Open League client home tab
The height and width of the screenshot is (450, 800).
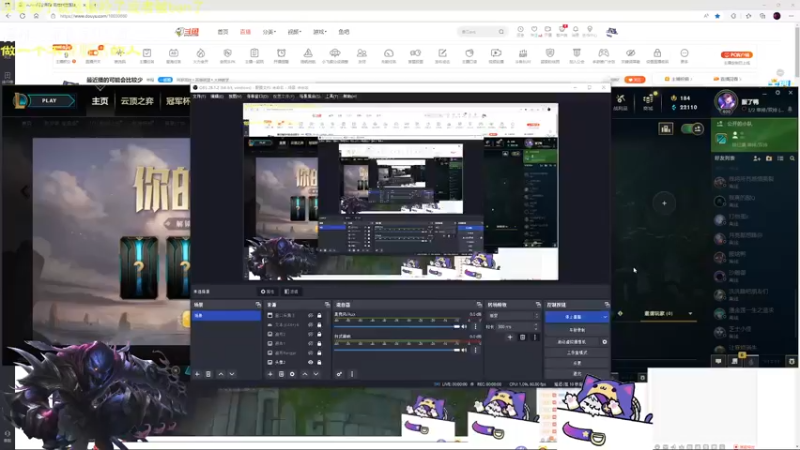coord(100,101)
